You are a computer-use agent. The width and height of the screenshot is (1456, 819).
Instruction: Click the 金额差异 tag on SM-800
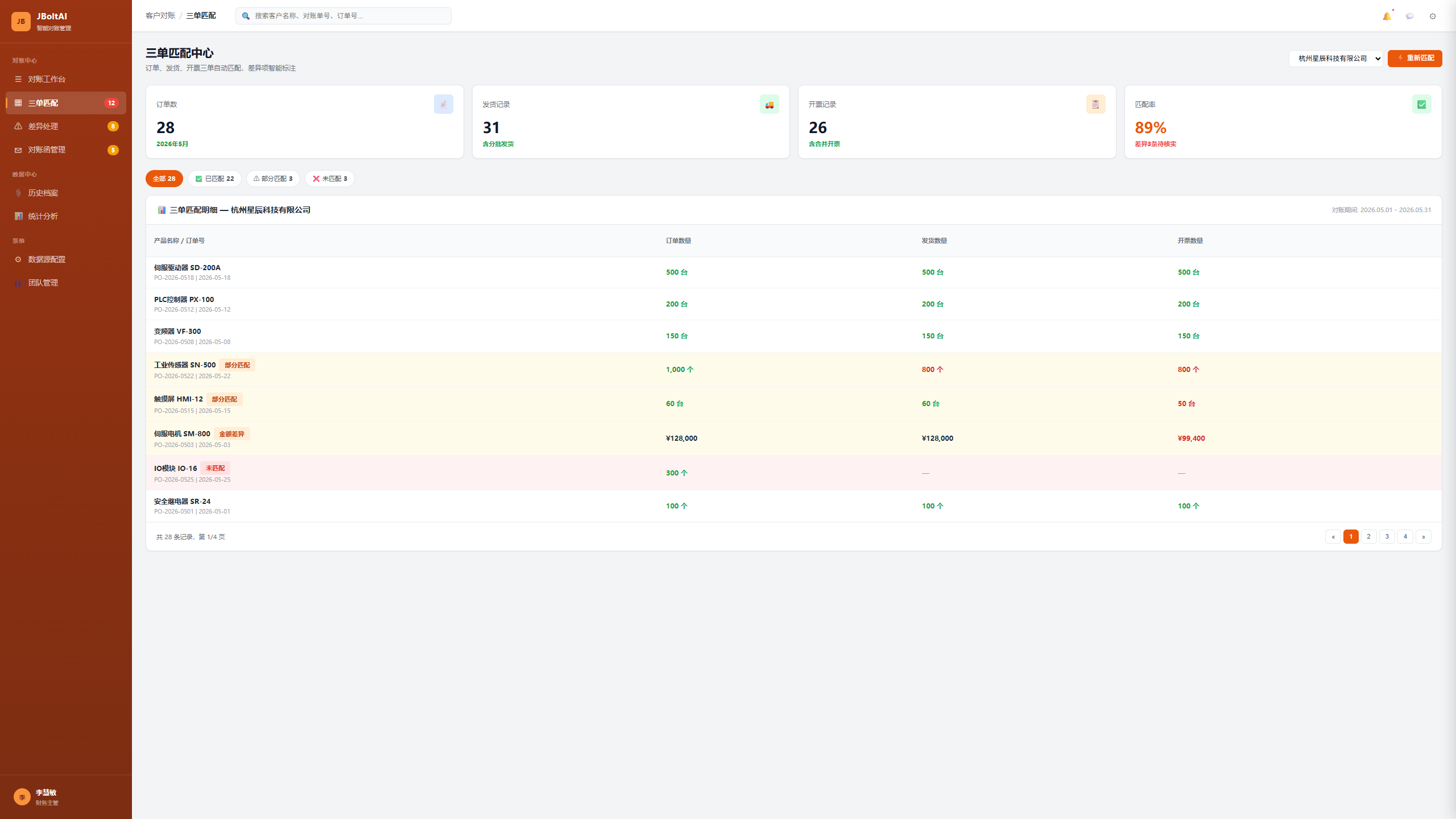point(231,434)
